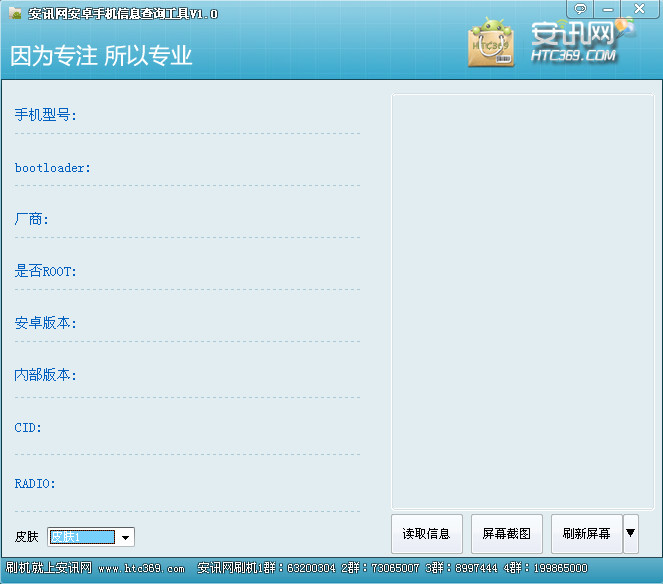Click the speech bubble feedback icon
Viewport: 663px width, 584px height.
point(580,9)
